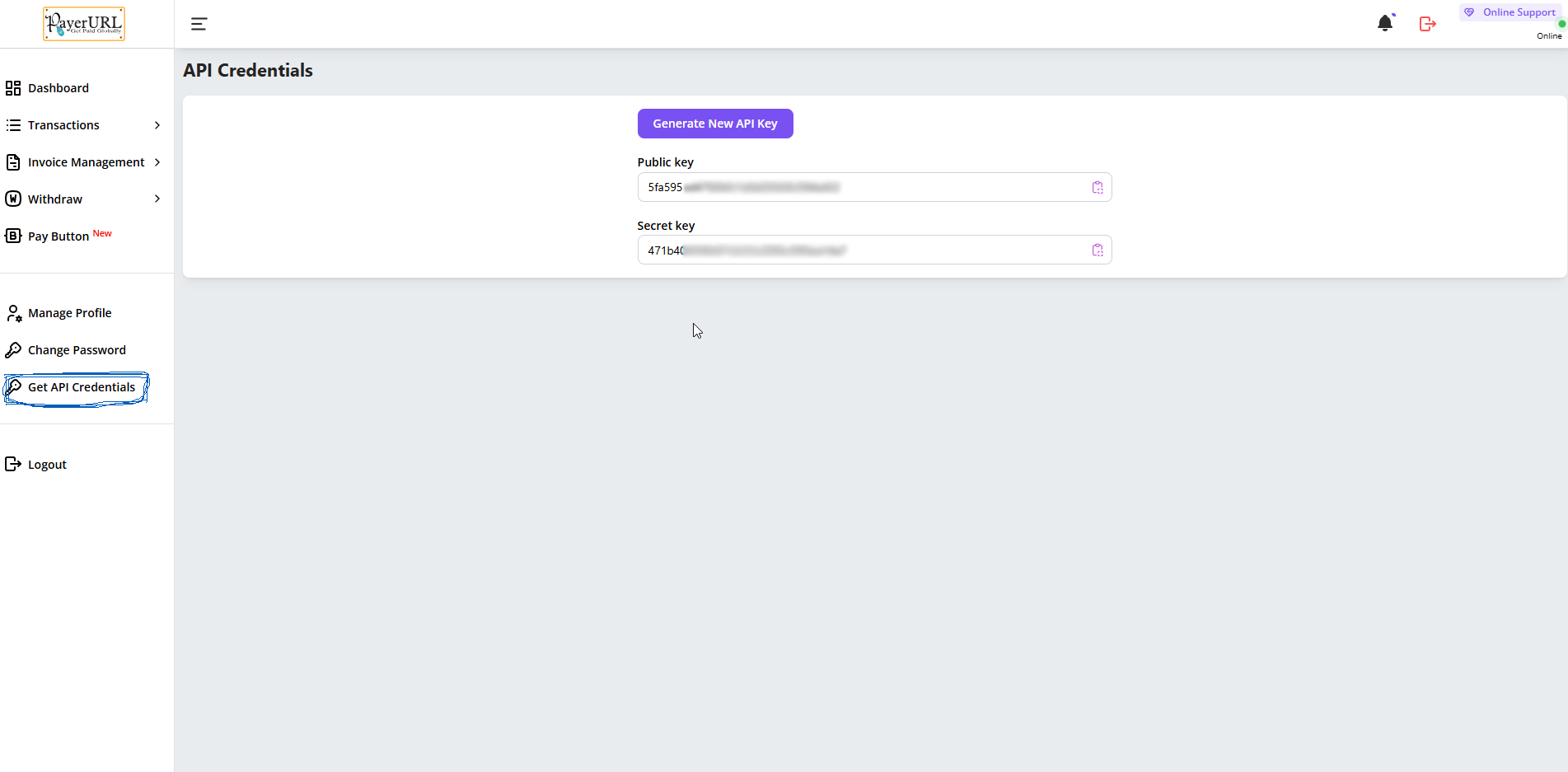
Task: Copy the public key with clipboard icon
Action: coord(1098,187)
